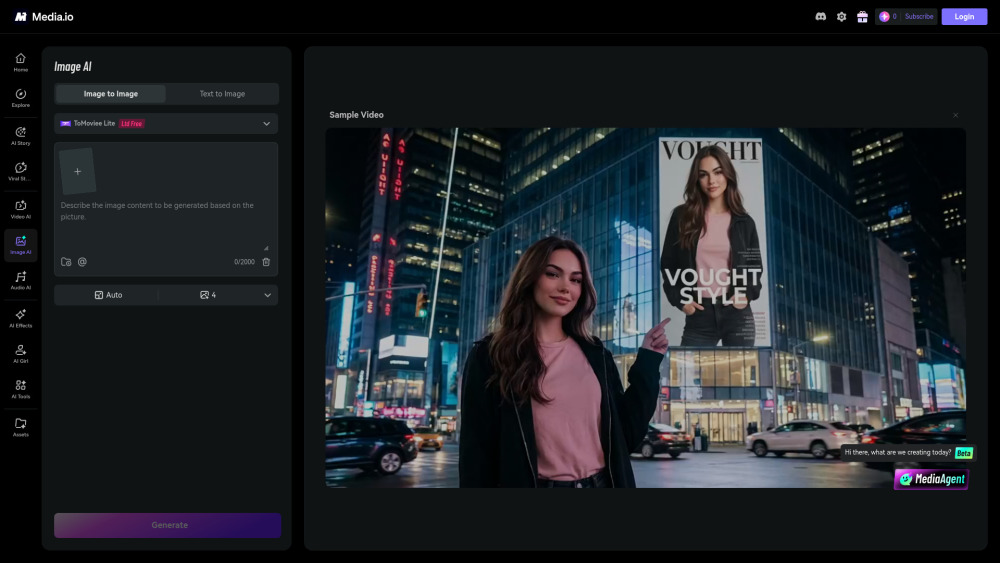Click the Sample Video heading
Image resolution: width=1000 pixels, height=563 pixels.
coord(357,115)
